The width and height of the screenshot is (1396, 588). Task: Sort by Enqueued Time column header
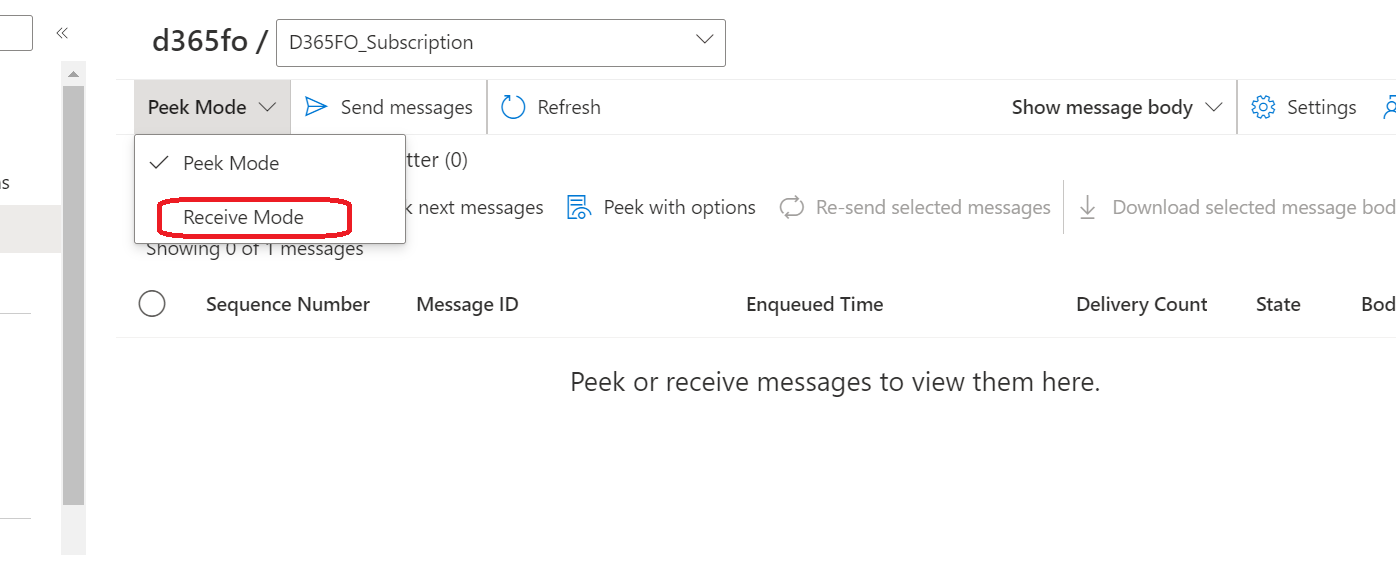[815, 304]
